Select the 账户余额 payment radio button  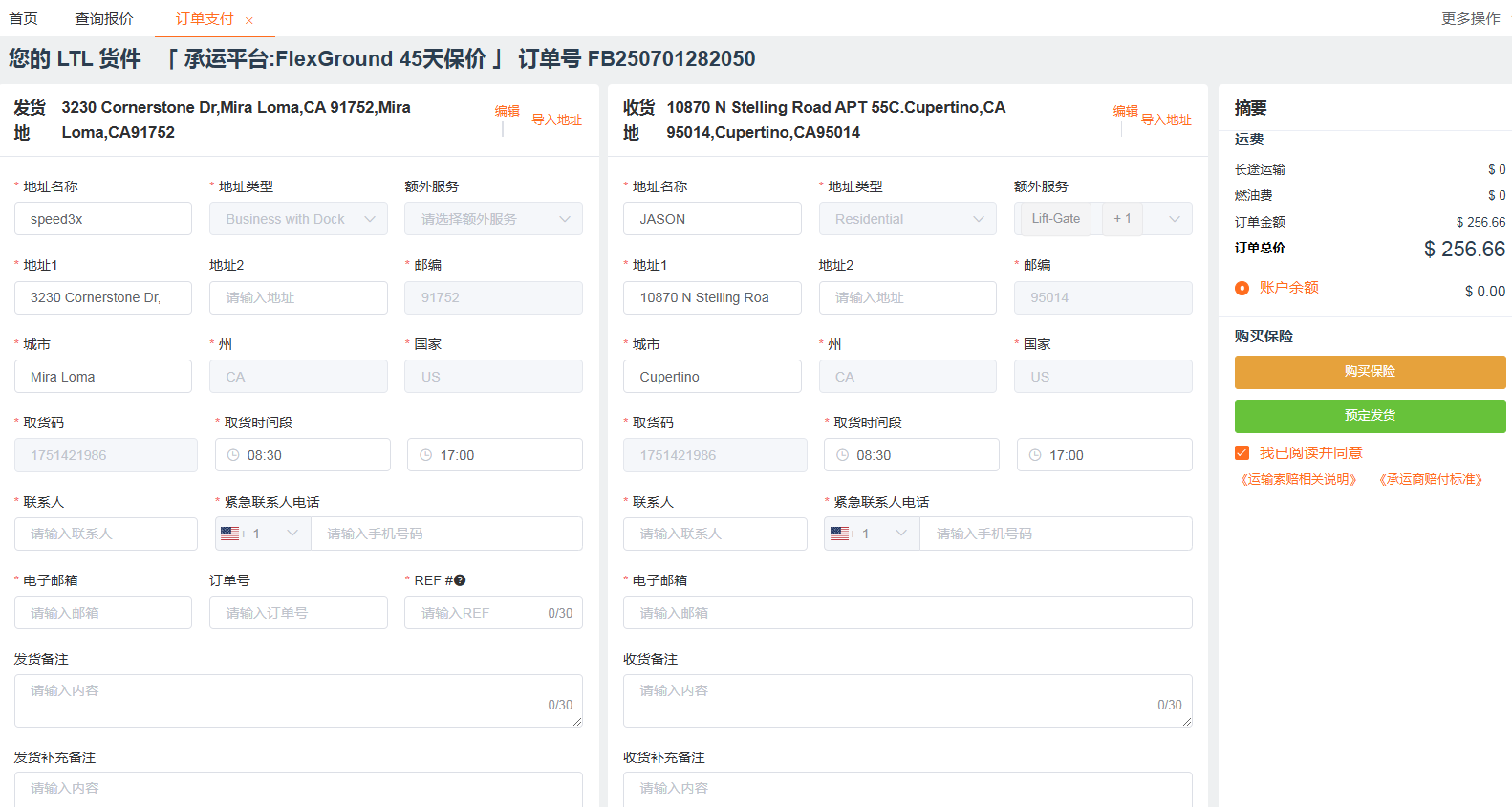(x=1242, y=288)
